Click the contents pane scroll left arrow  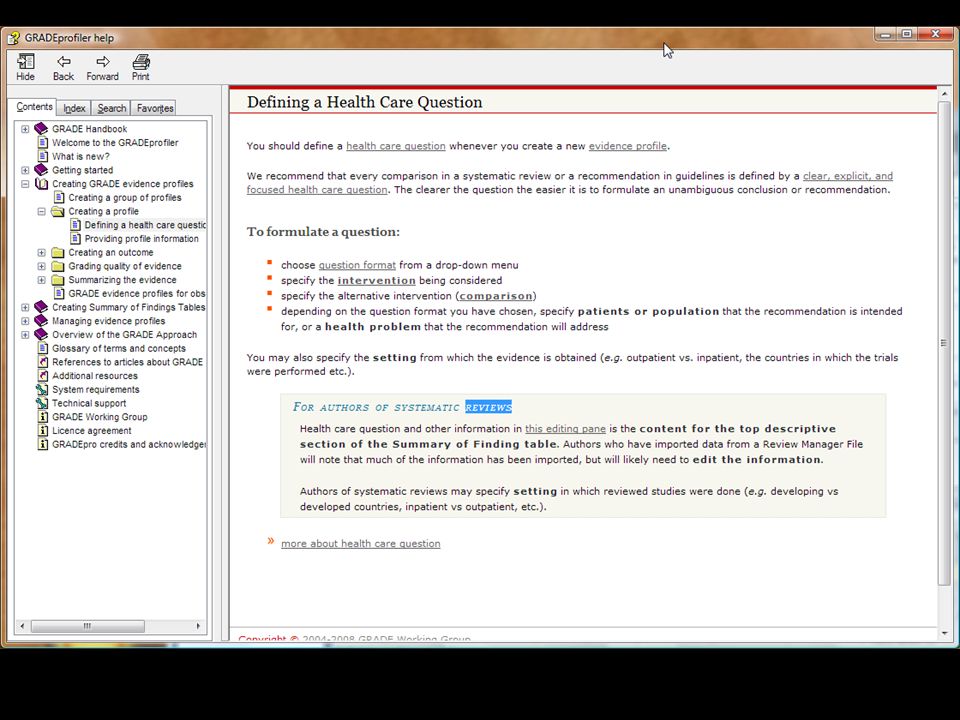pos(23,626)
